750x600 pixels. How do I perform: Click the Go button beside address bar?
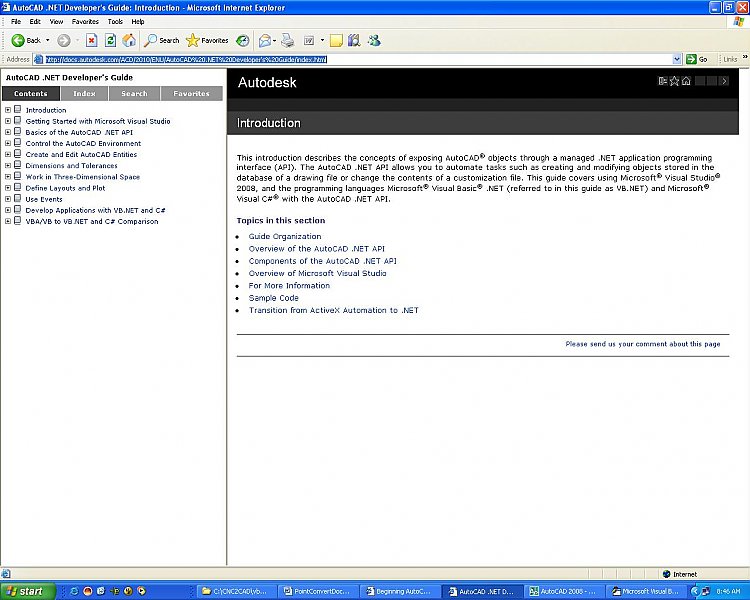(x=697, y=59)
